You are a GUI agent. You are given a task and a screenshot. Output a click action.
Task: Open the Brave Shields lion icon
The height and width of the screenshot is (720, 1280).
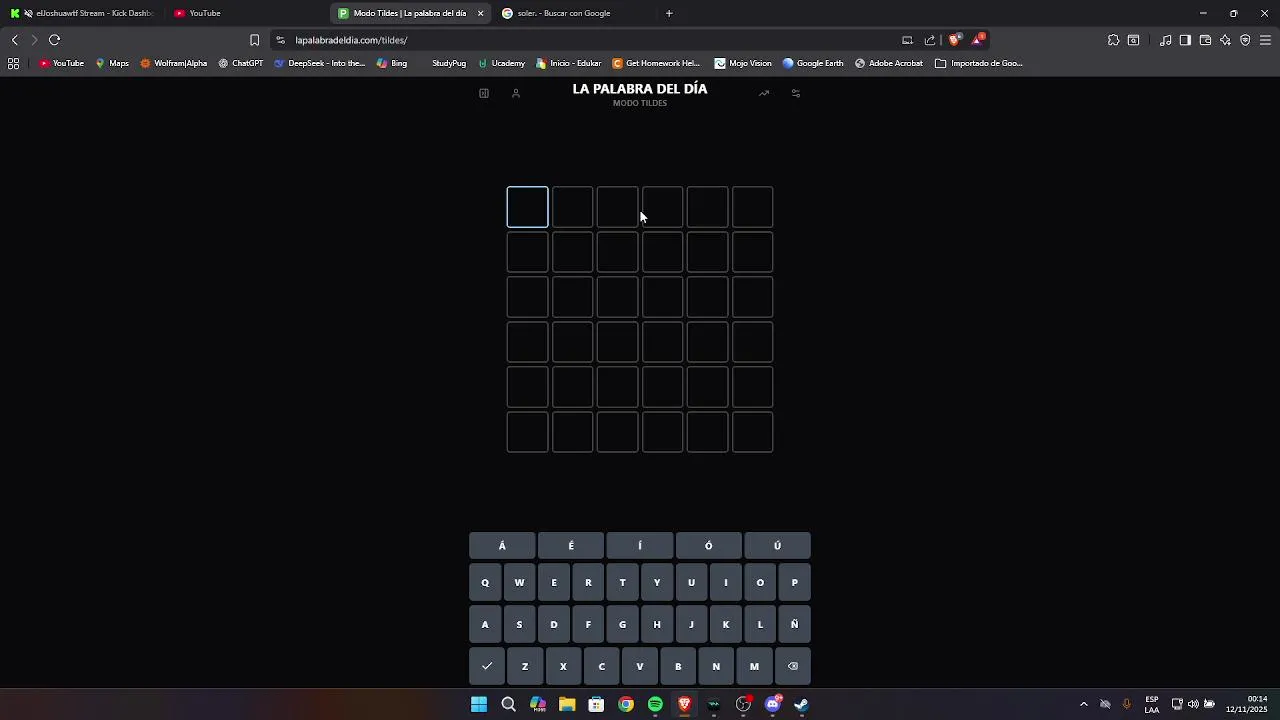[x=954, y=40]
